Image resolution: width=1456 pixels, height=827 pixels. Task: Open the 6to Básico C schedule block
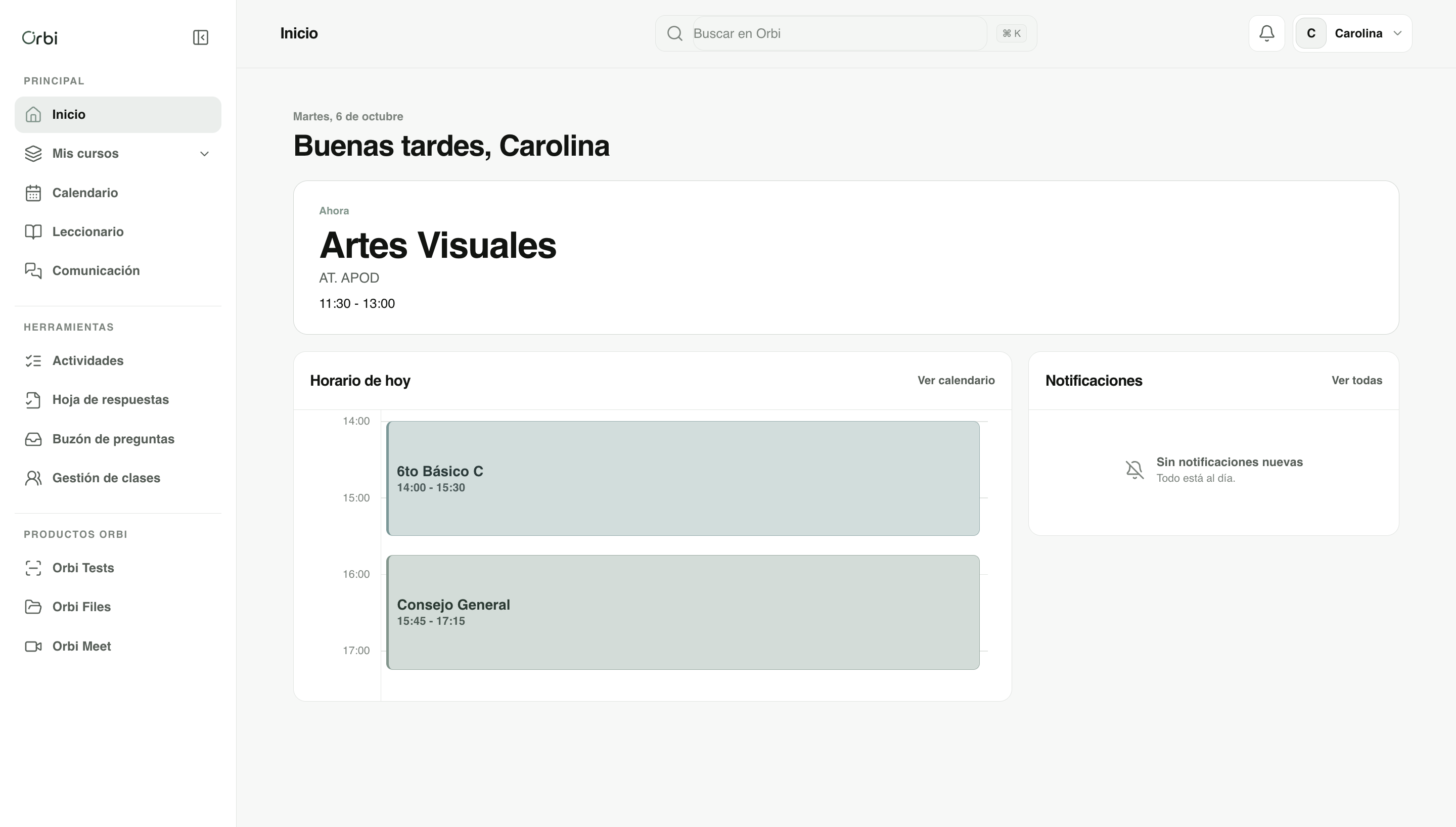(682, 478)
